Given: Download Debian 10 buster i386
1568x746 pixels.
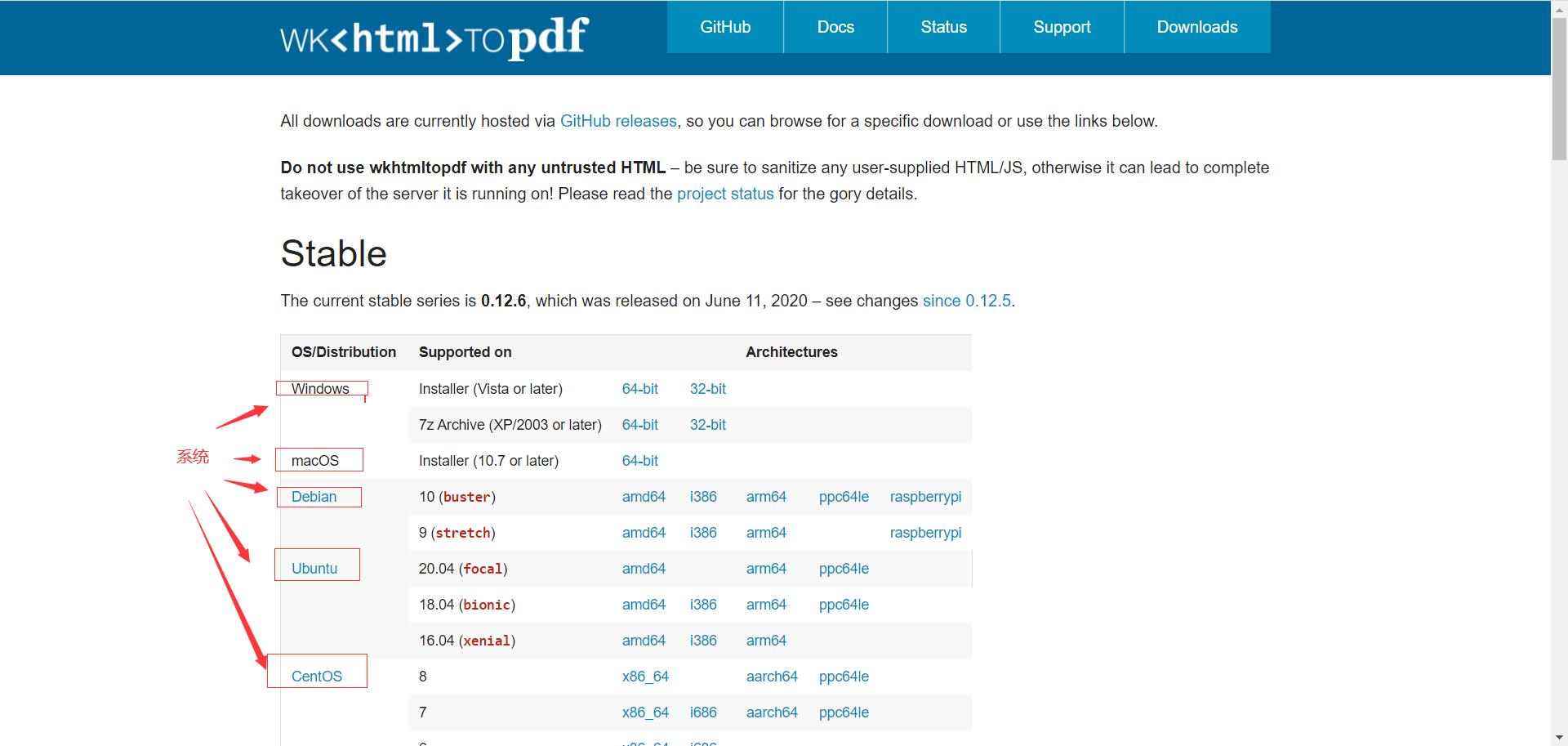Looking at the screenshot, I should (703, 497).
